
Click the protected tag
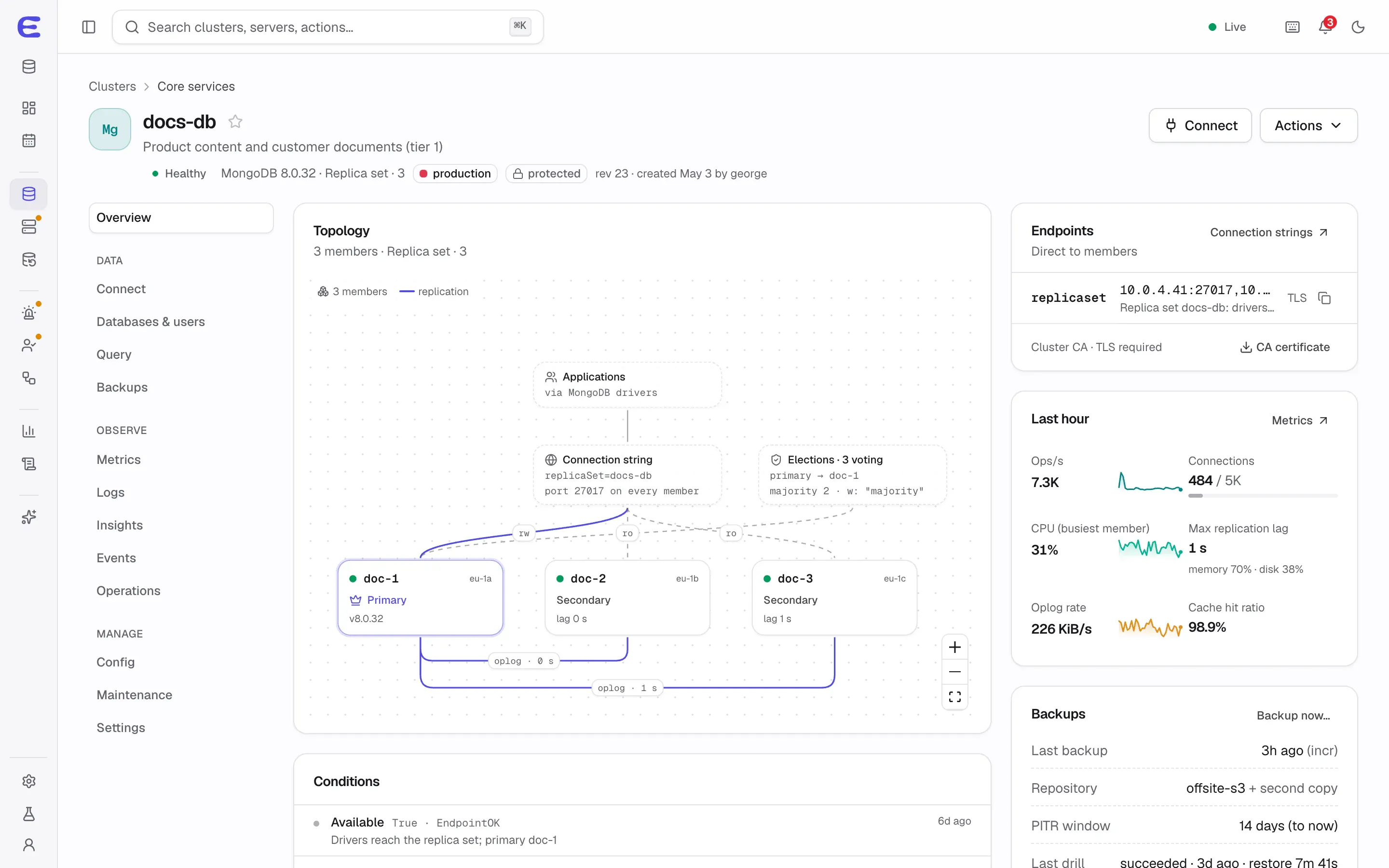pyautogui.click(x=546, y=174)
